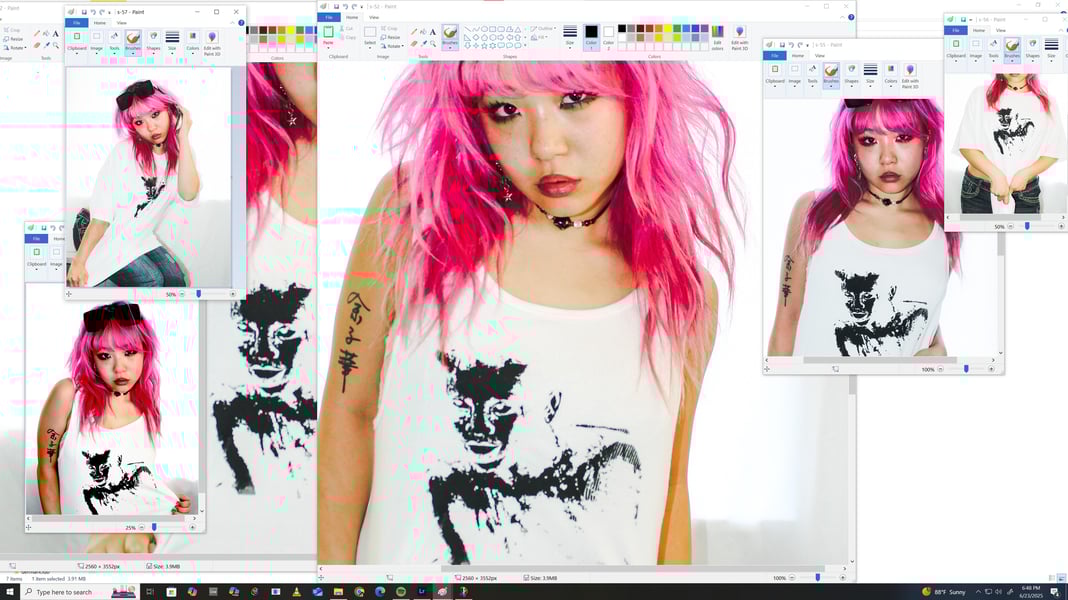Image resolution: width=1068 pixels, height=600 pixels.
Task: Select the Pencil tool in the s-52 Paint window
Action: [x=414, y=32]
